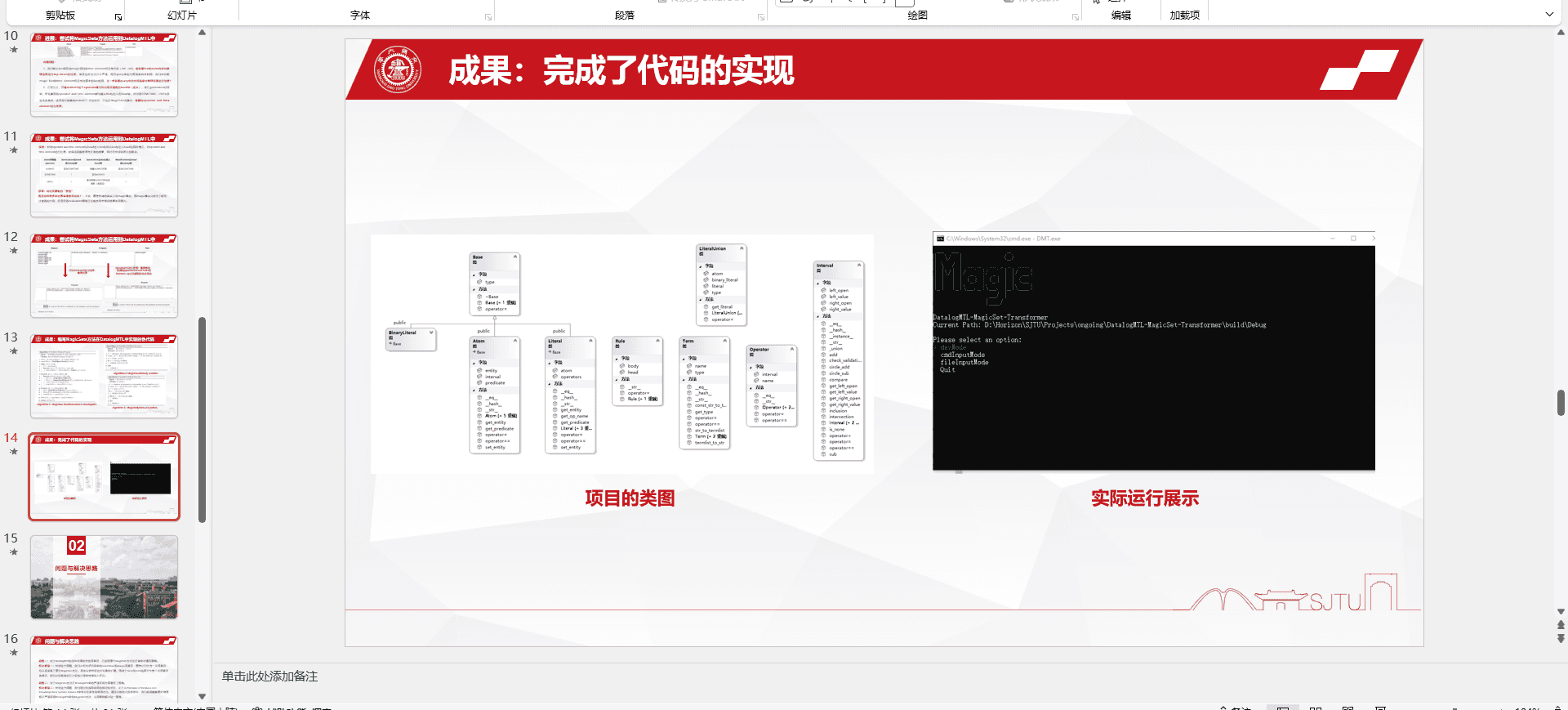Select the cmd.exe Magic screenshot image

click(1154, 351)
